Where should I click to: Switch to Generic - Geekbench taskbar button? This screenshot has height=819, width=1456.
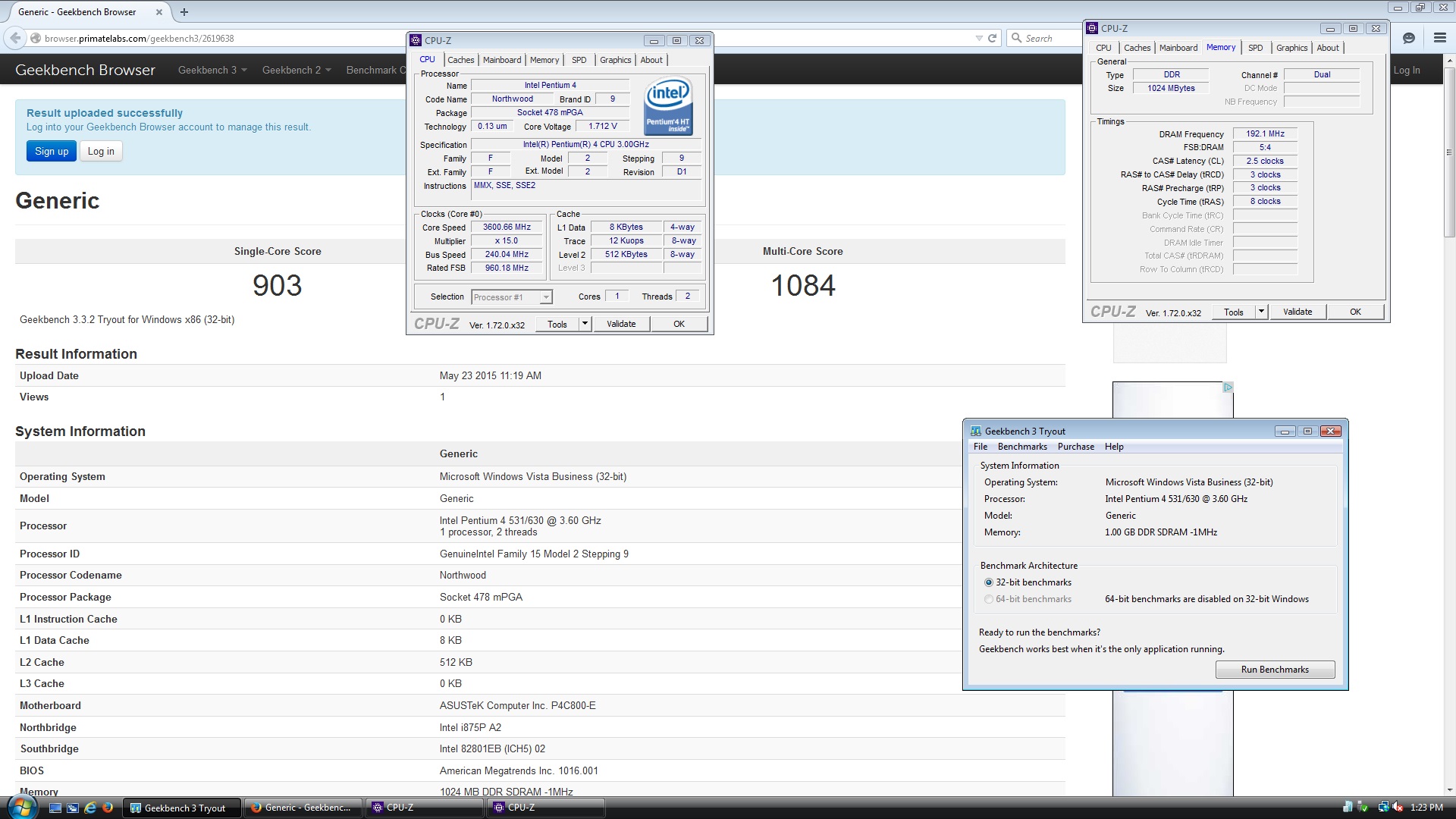(x=303, y=808)
